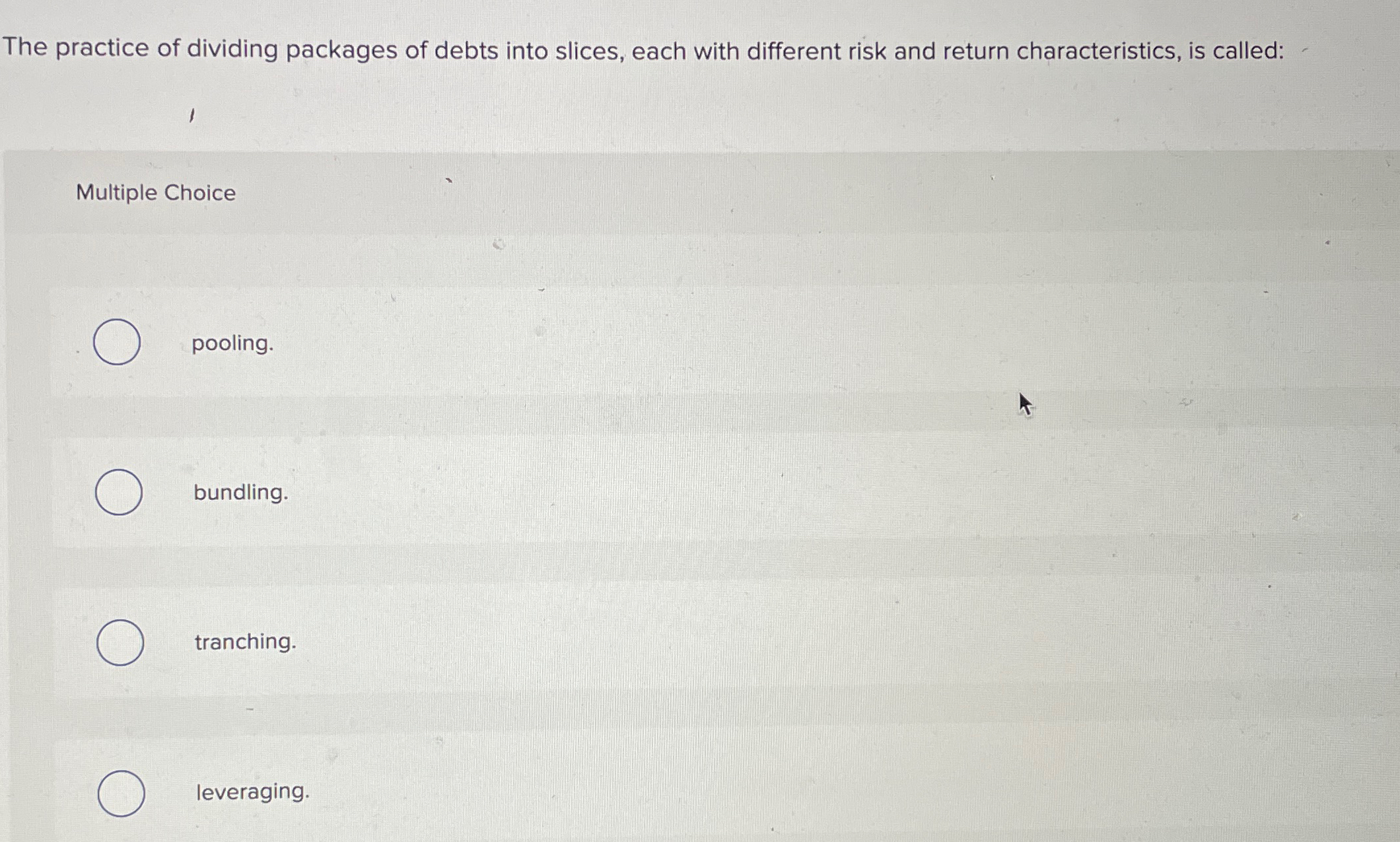The height and width of the screenshot is (842, 1400).
Task: Select the radio button for tranching
Action: point(122,642)
